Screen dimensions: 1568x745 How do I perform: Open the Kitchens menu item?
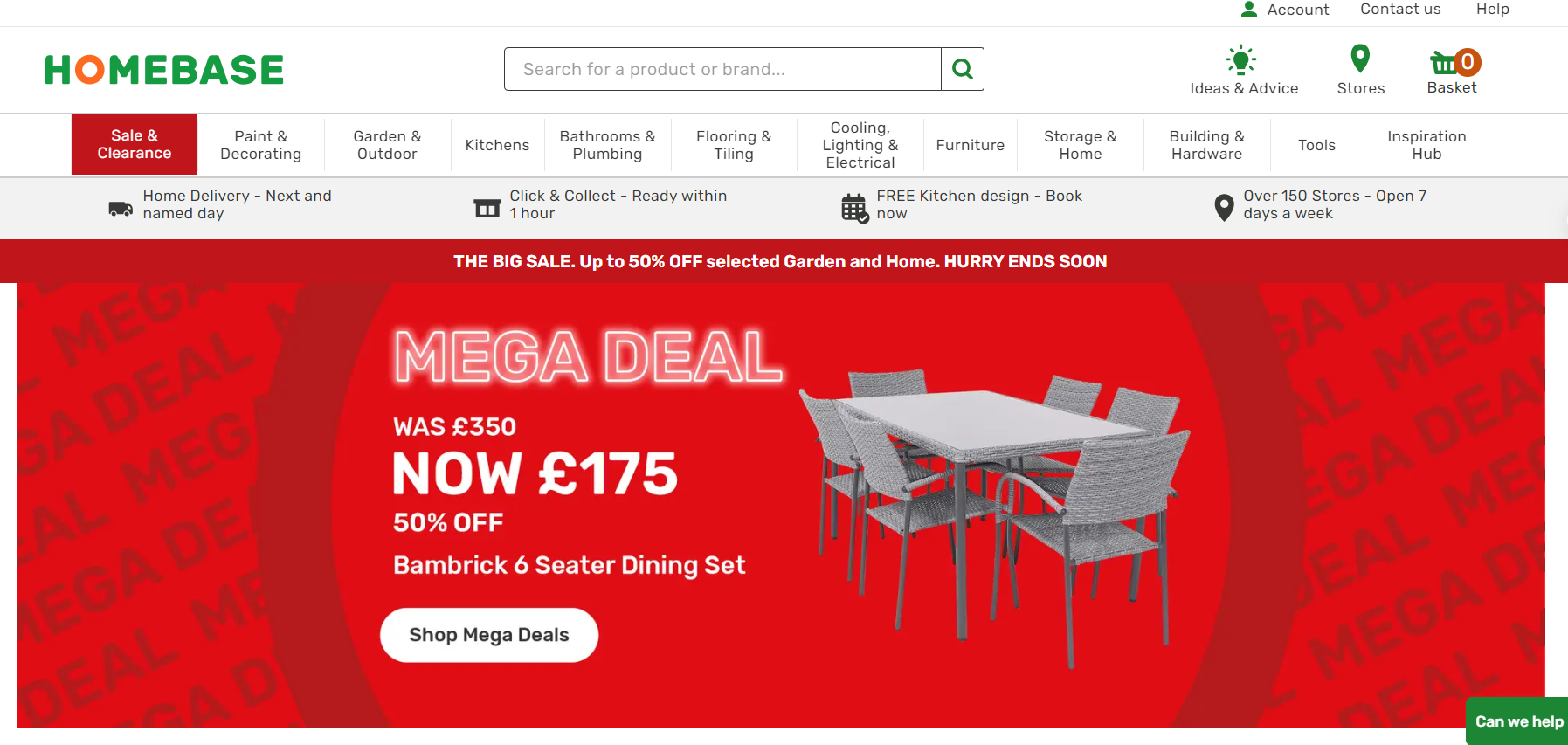(497, 145)
